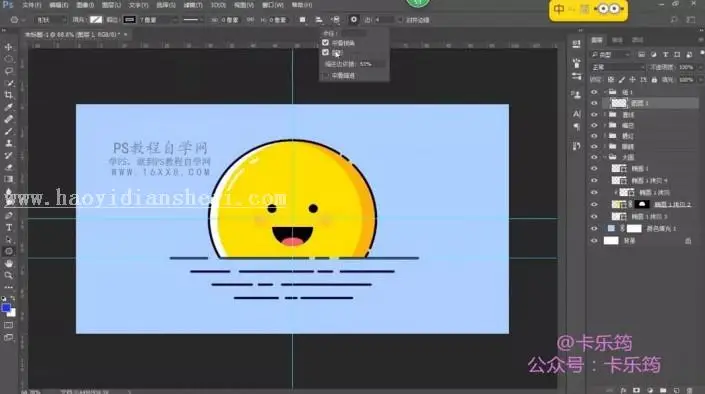The height and width of the screenshot is (394, 705).
Task: Open the Character panel icon
Action: click(577, 114)
